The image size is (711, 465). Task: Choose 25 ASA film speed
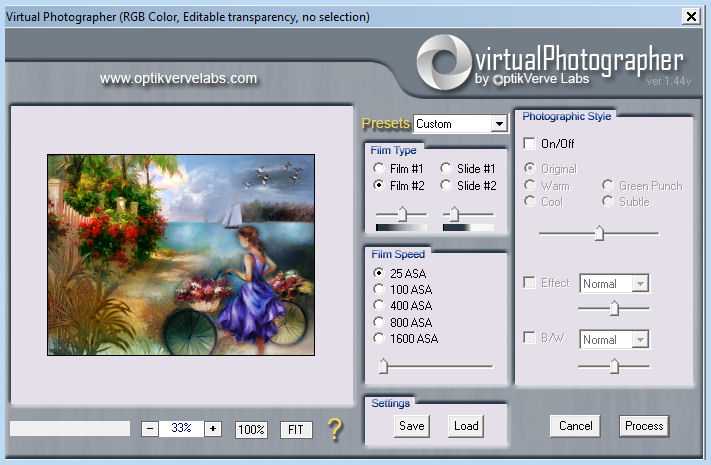(379, 273)
